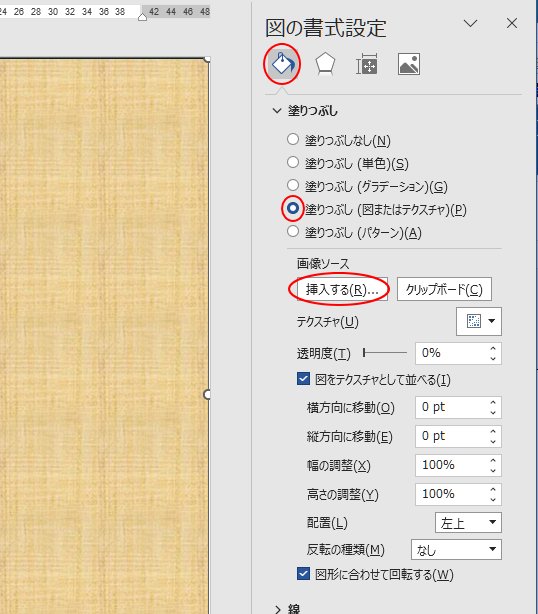Click the クリップボード(C) button
Image resolution: width=538 pixels, height=614 pixels.
click(x=444, y=289)
